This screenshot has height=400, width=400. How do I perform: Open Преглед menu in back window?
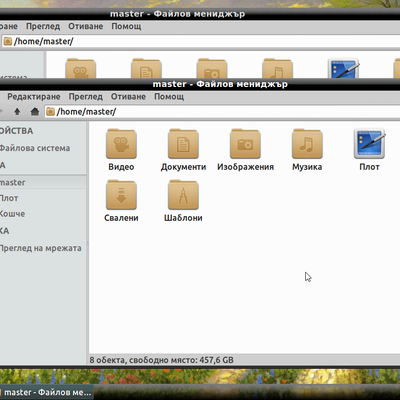43,26
